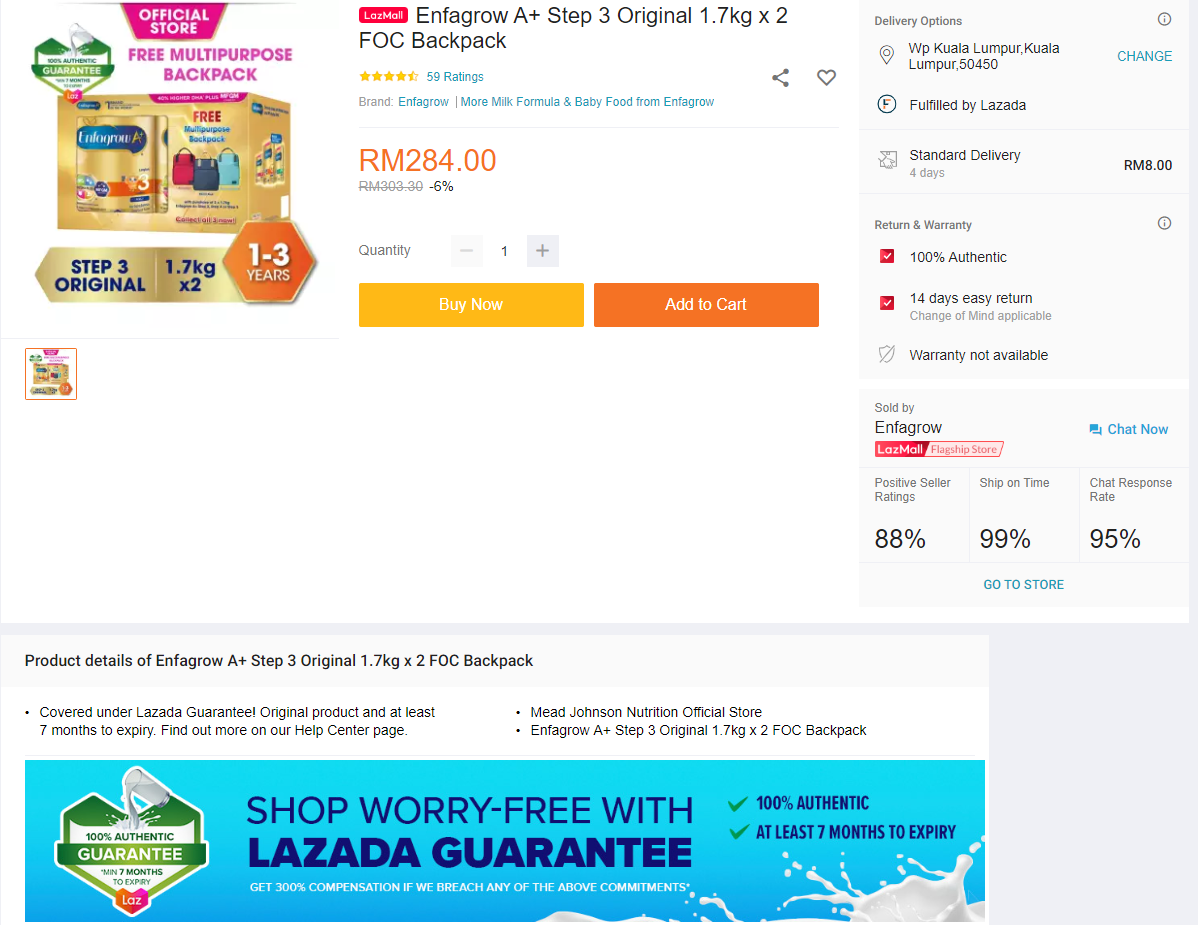
Task: Open Chat Now with seller
Action: (x=1128, y=429)
